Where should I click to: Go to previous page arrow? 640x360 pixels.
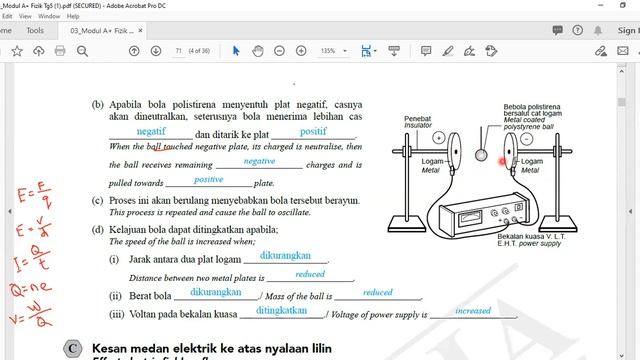pyautogui.click(x=134, y=51)
